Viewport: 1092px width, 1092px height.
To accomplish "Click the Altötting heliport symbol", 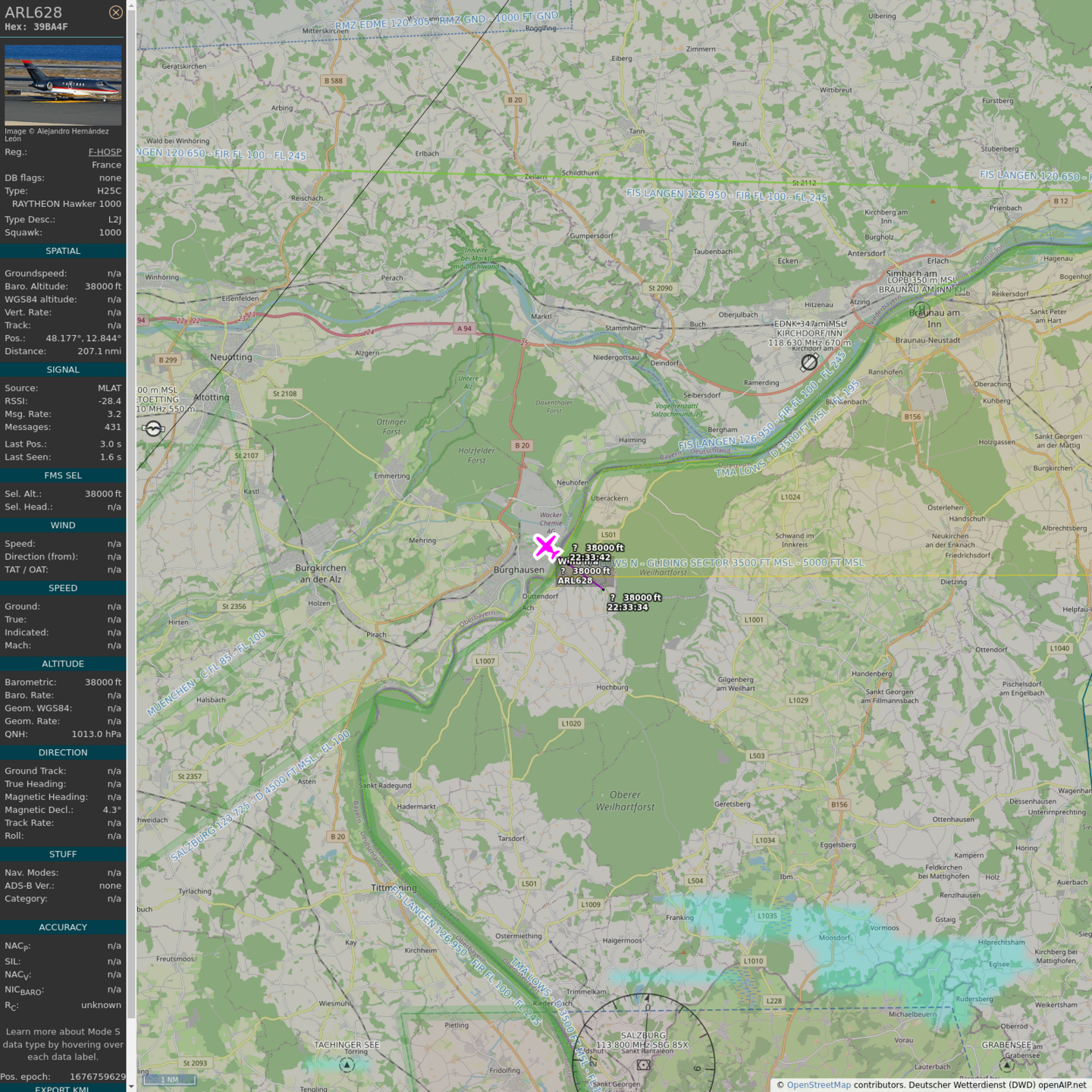I will click(153, 429).
